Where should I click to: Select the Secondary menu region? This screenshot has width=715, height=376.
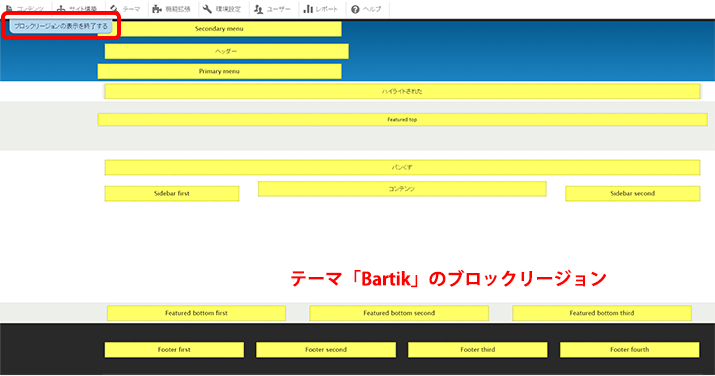click(219, 29)
